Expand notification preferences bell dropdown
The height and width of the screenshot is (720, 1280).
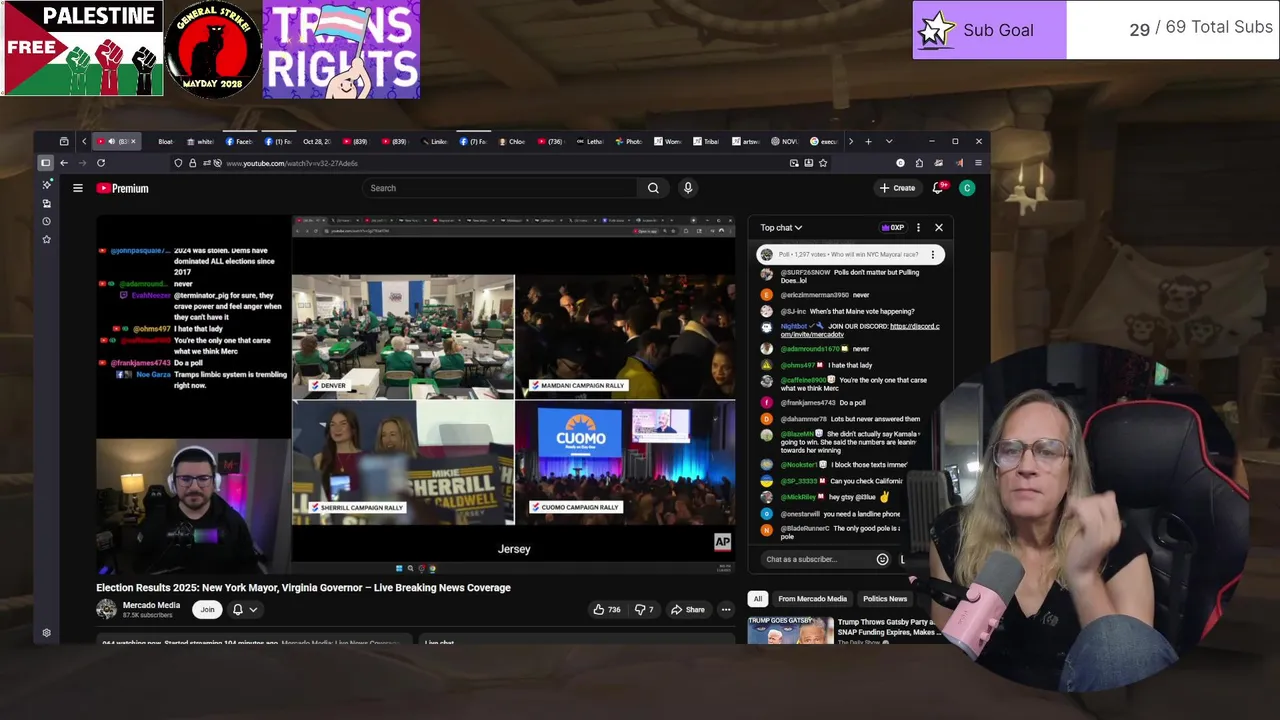click(245, 609)
